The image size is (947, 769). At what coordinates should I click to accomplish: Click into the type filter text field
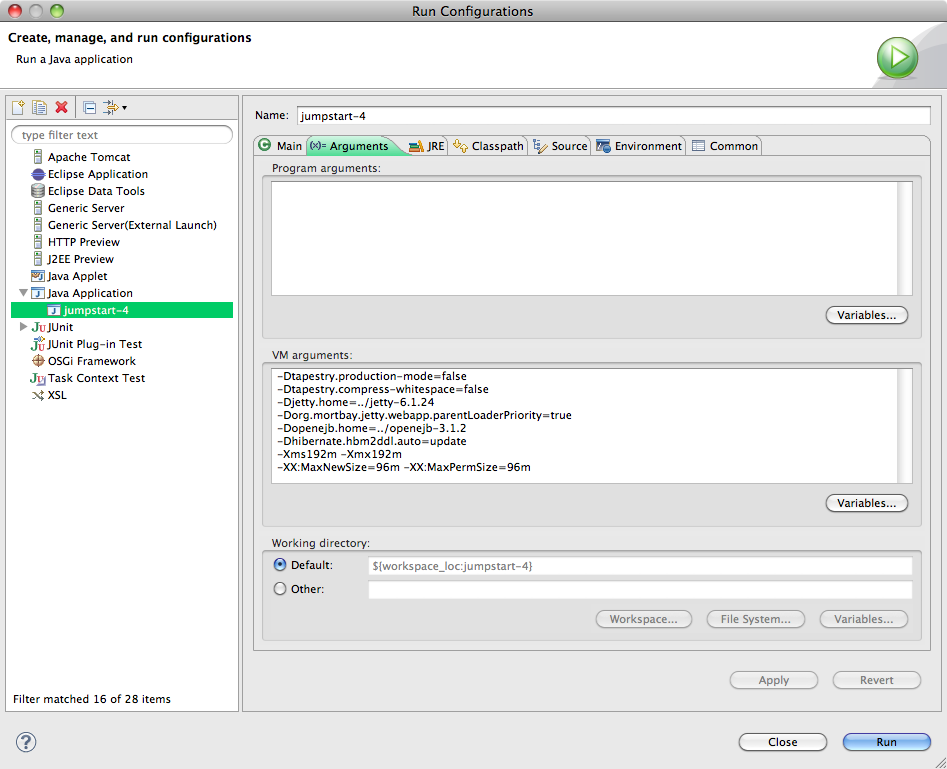(121, 135)
